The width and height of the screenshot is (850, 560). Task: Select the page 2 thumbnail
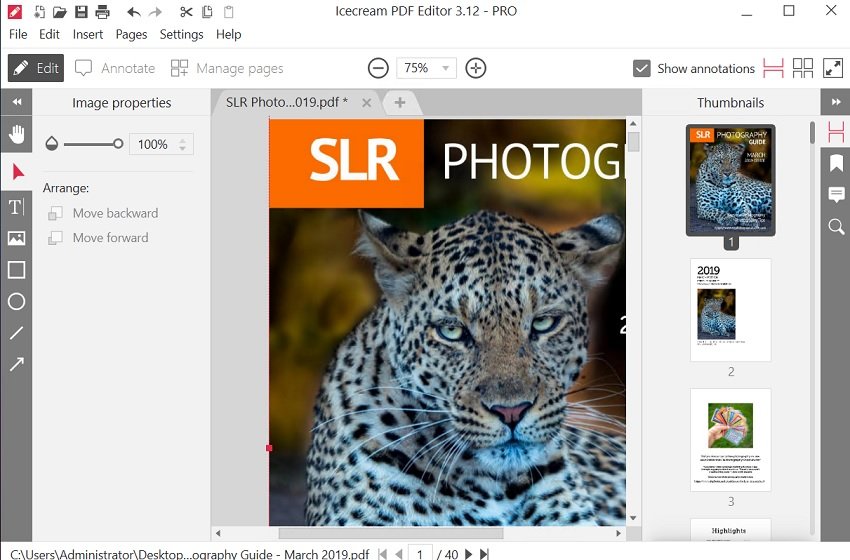pos(730,310)
